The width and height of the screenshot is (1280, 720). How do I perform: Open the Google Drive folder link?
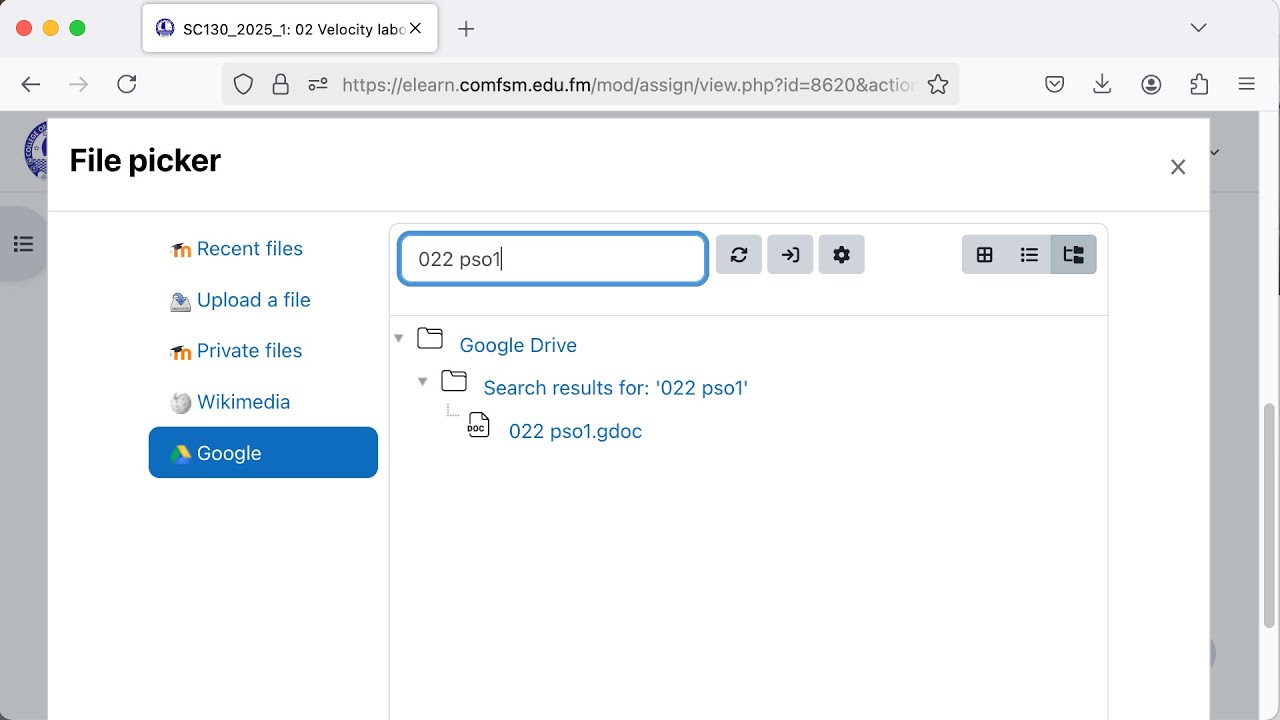518,345
